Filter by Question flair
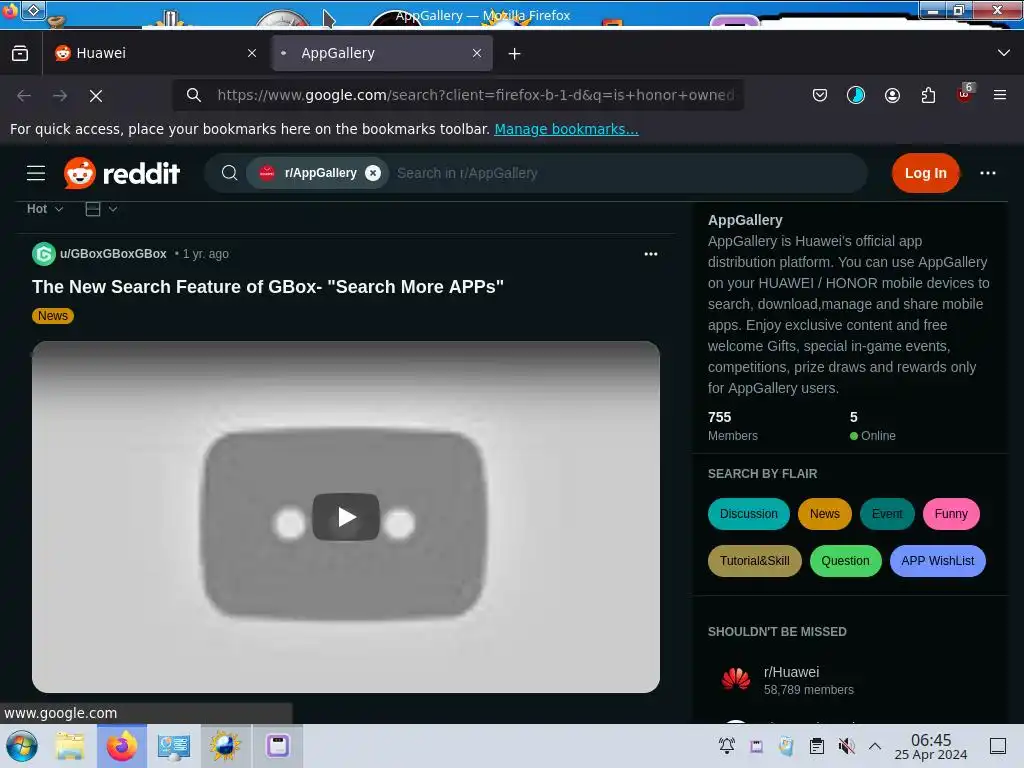Image resolution: width=1024 pixels, height=768 pixels. click(x=845, y=561)
